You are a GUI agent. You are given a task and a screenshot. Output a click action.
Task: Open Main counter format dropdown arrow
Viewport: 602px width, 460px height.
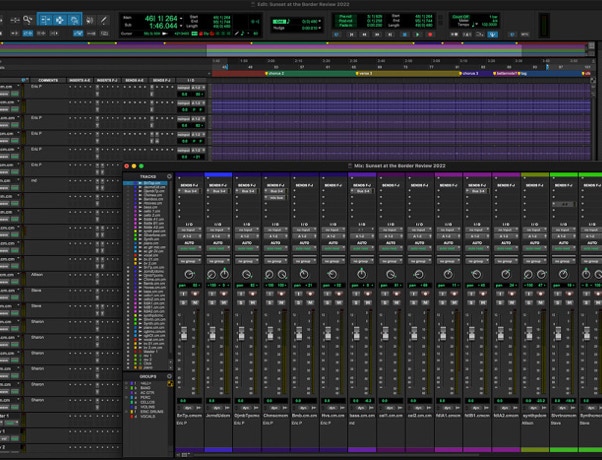coord(181,18)
